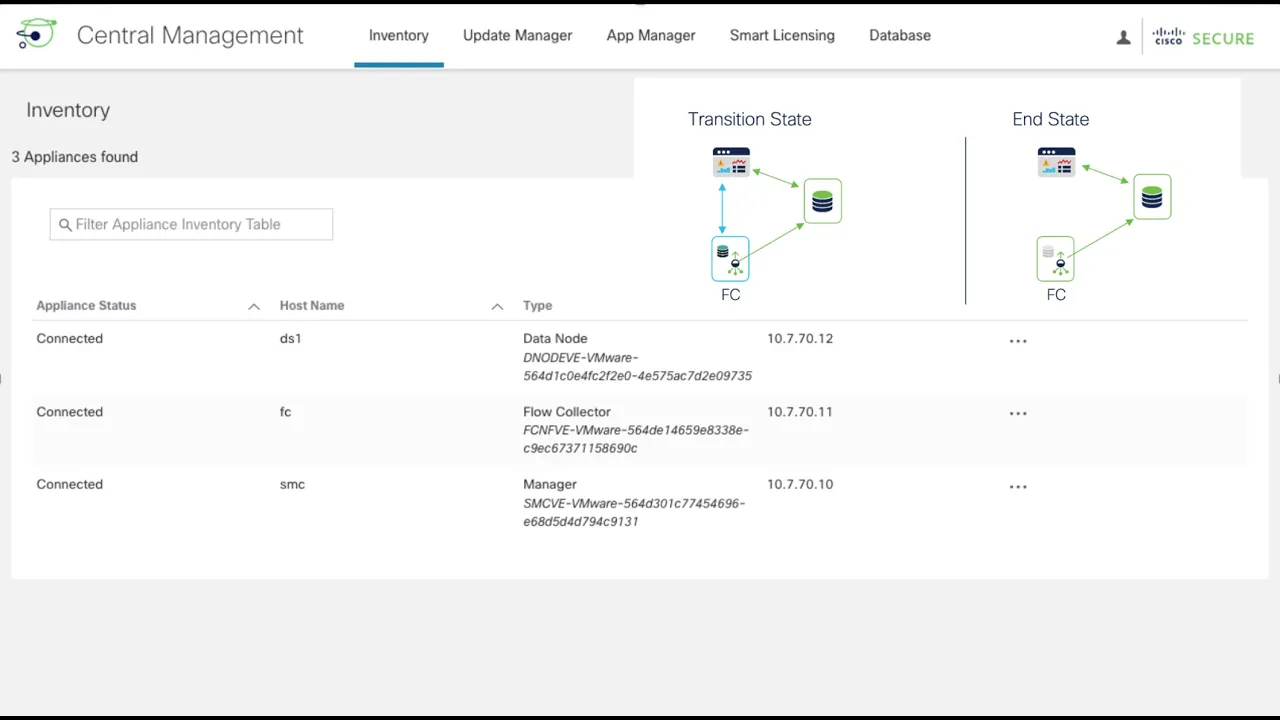Click the FCNFVE-VMware serial text
Viewport: 1280px width, 720px height.
(x=636, y=439)
